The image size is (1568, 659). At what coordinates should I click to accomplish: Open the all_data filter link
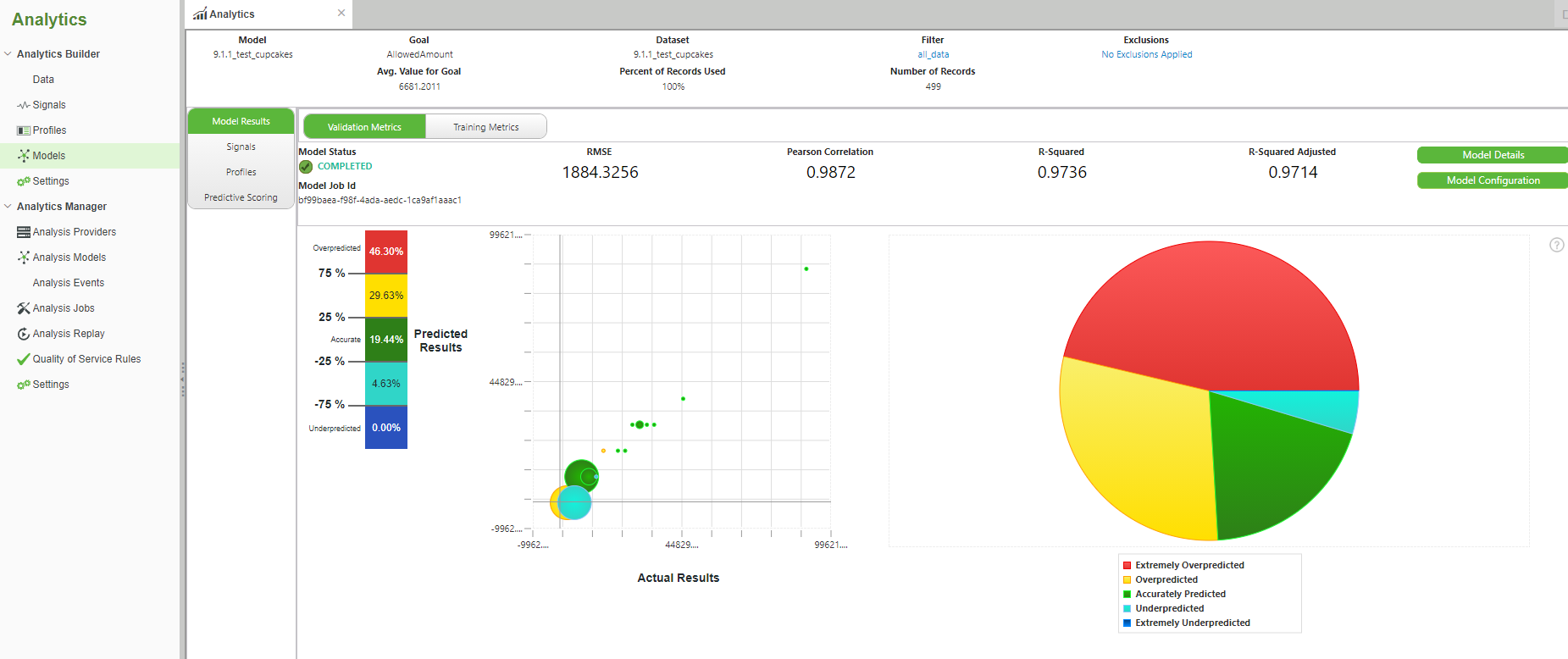click(933, 54)
